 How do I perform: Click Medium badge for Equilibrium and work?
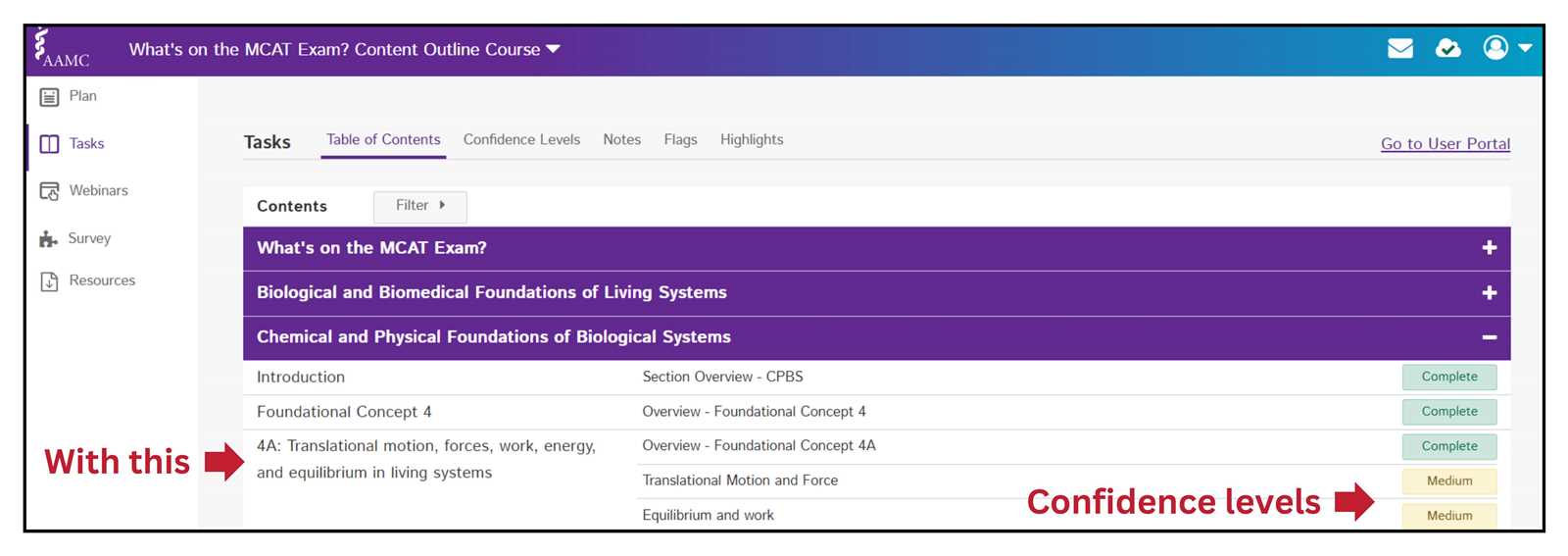tap(1449, 516)
